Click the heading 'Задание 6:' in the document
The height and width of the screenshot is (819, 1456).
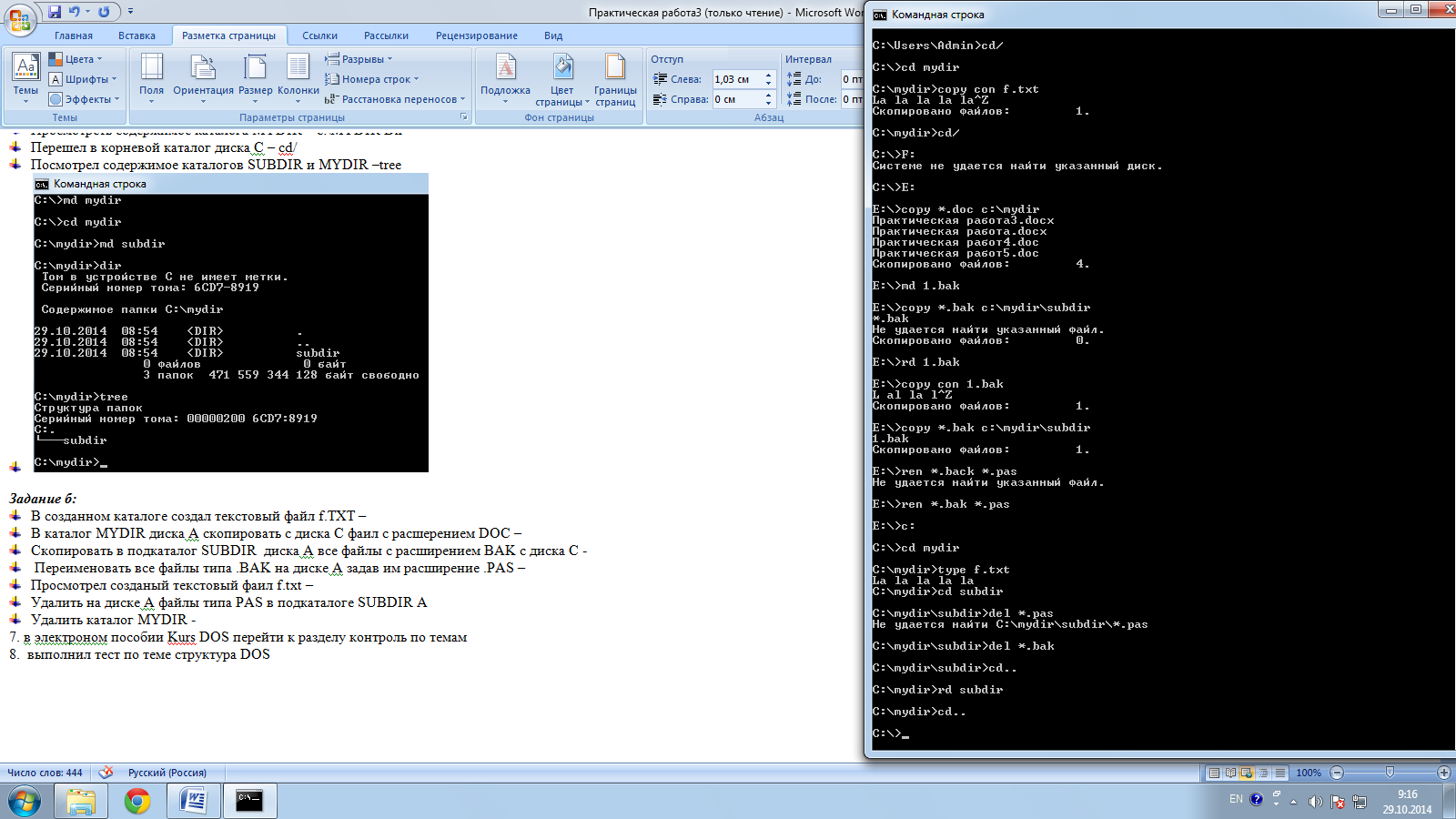tap(43, 499)
